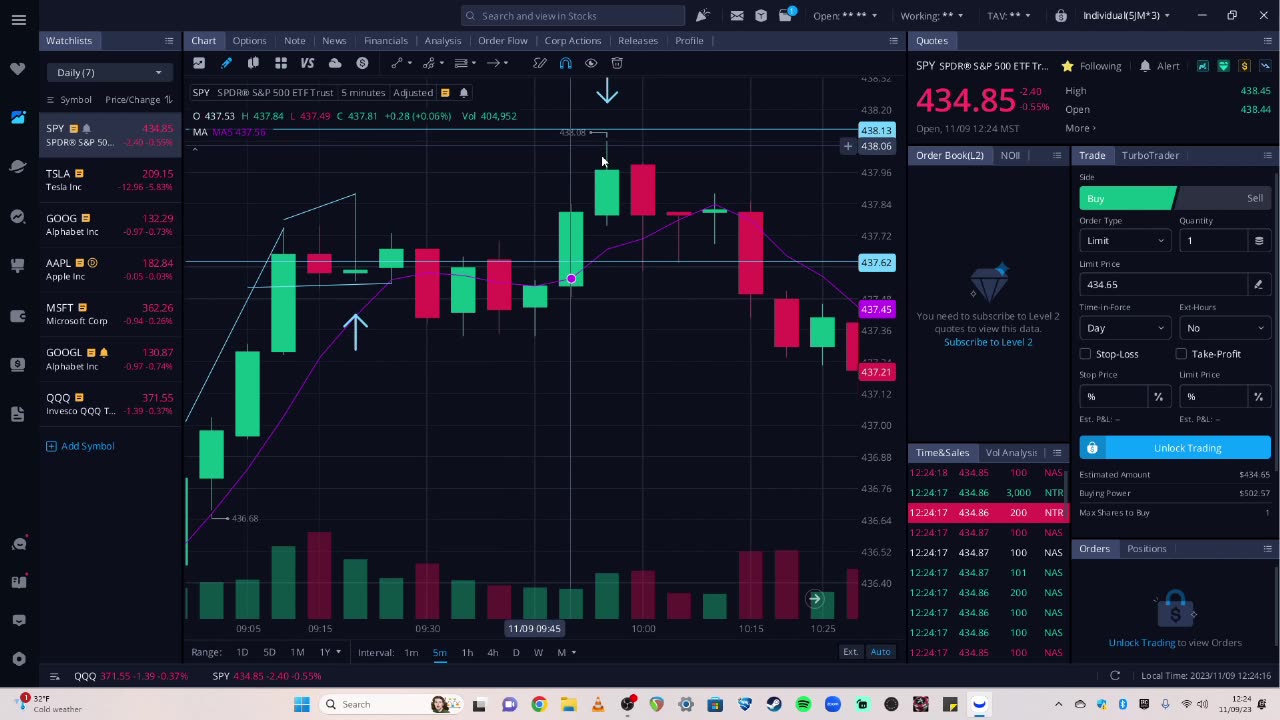Click the drawing edit pen-on-path icon
This screenshot has height=720, width=1280.
540,63
